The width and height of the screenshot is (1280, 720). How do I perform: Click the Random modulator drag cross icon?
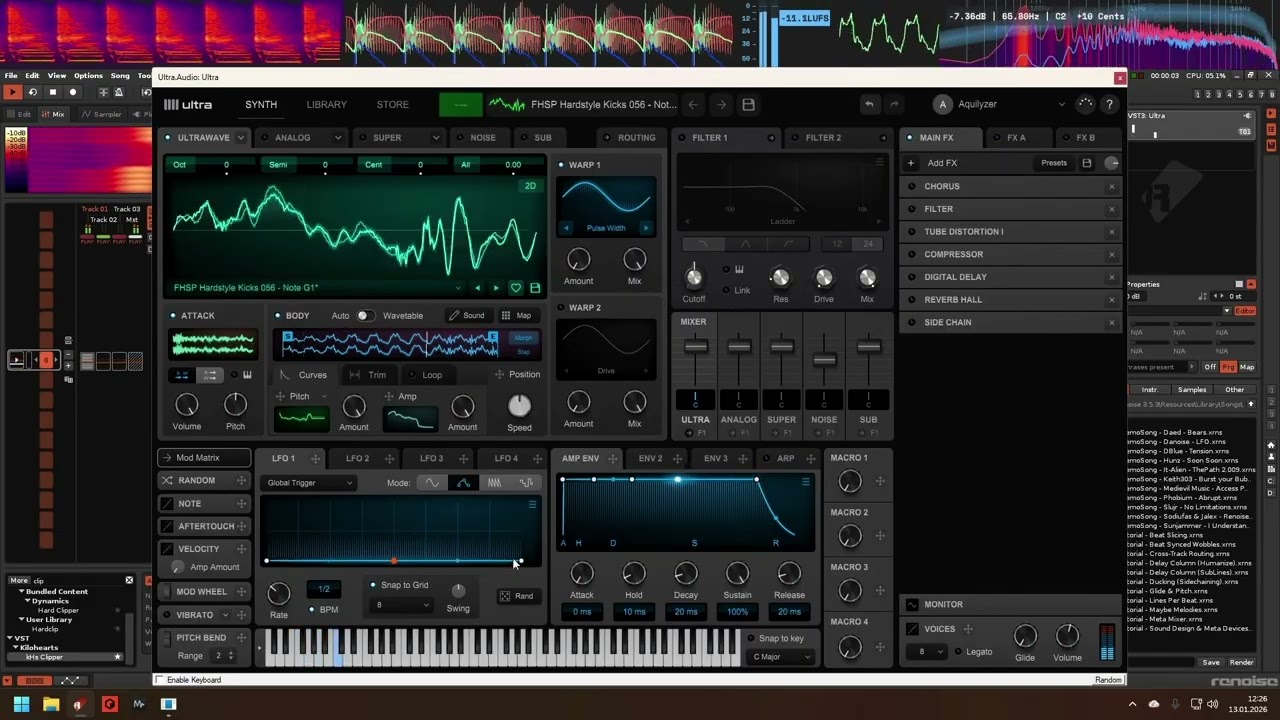pos(241,481)
